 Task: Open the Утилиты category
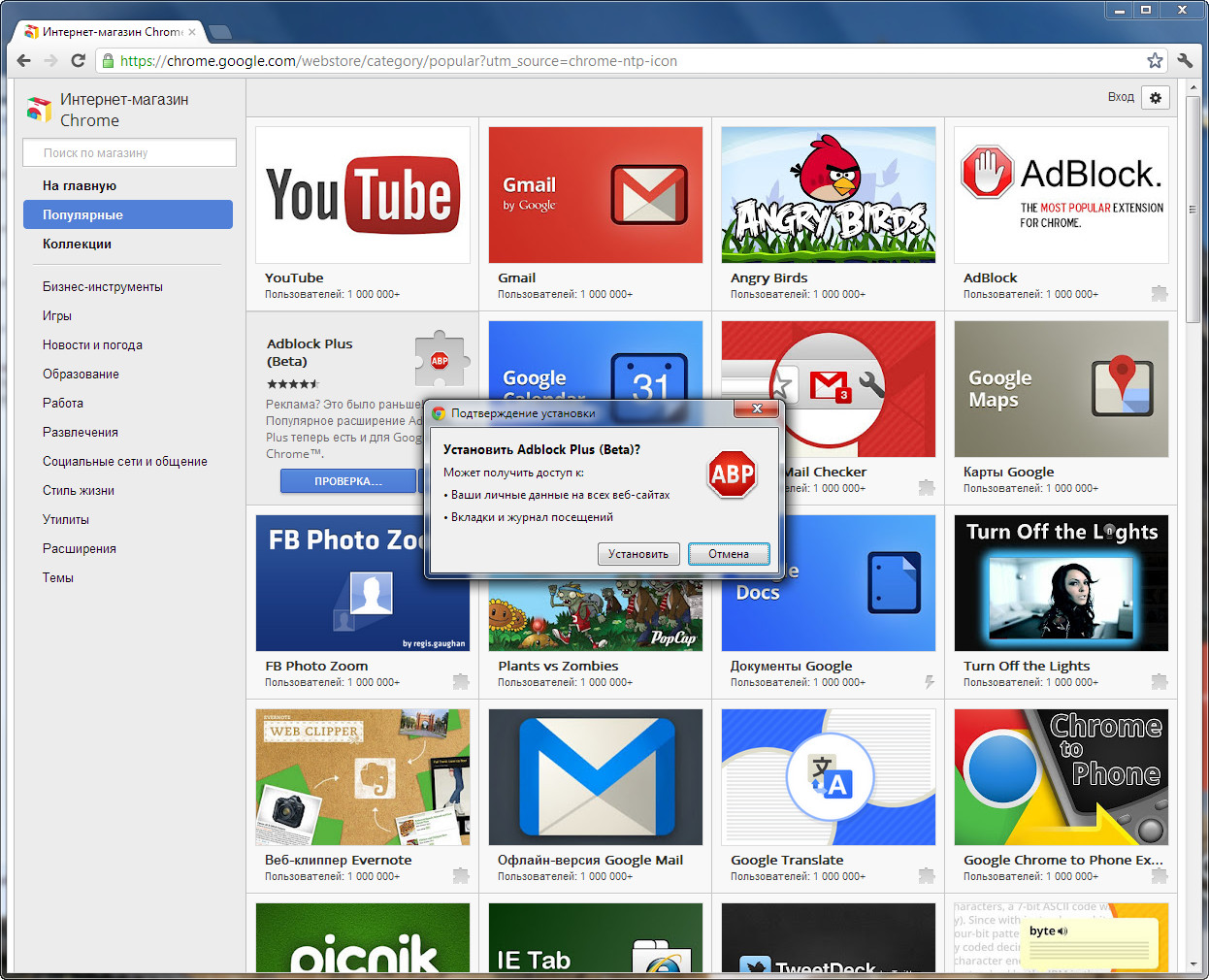point(66,519)
